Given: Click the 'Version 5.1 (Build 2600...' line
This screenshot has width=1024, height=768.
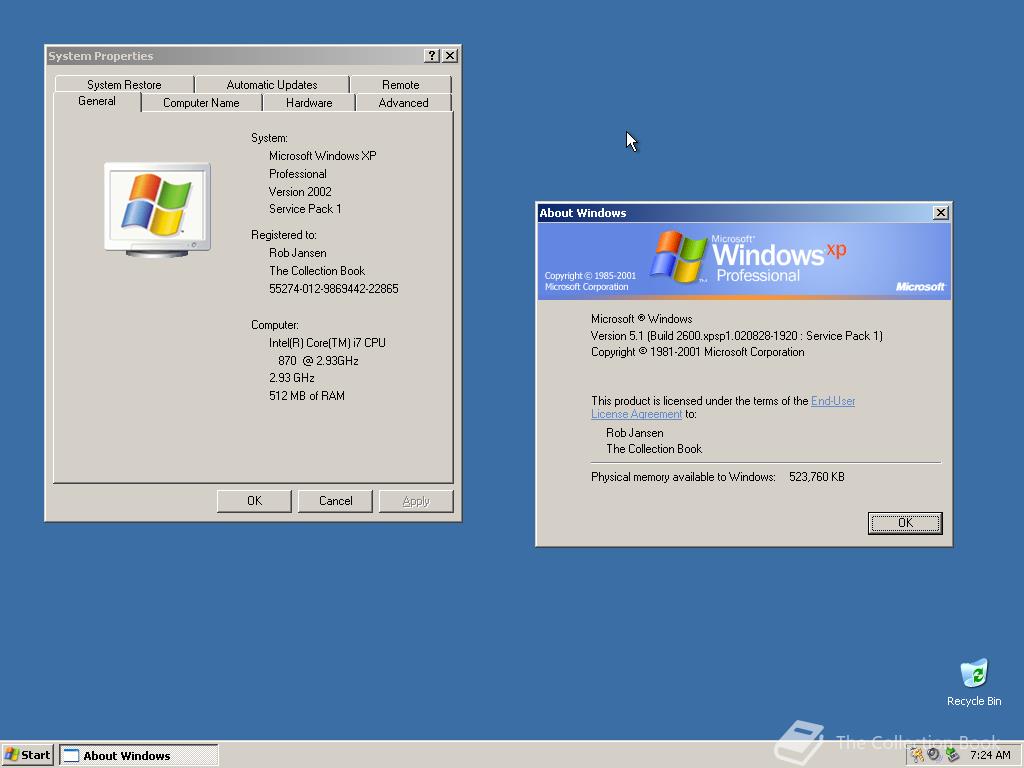Looking at the screenshot, I should coord(737,336).
